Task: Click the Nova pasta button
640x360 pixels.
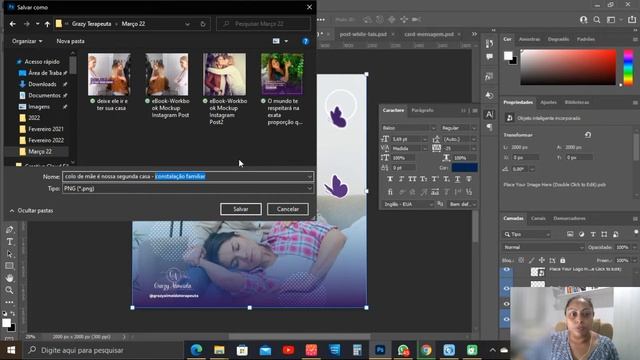Action: point(70,41)
